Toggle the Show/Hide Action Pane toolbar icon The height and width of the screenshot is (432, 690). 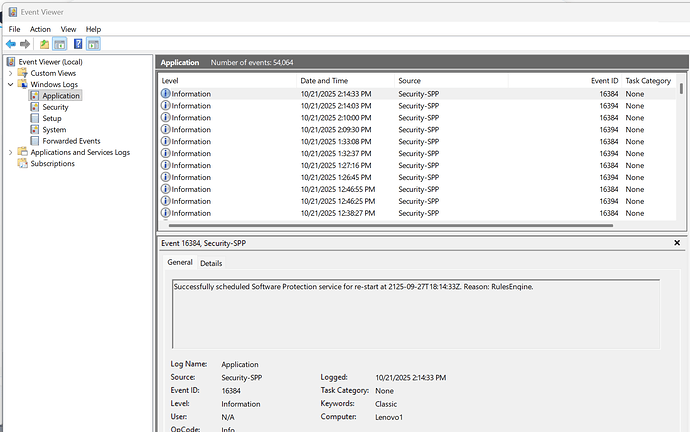click(x=93, y=44)
